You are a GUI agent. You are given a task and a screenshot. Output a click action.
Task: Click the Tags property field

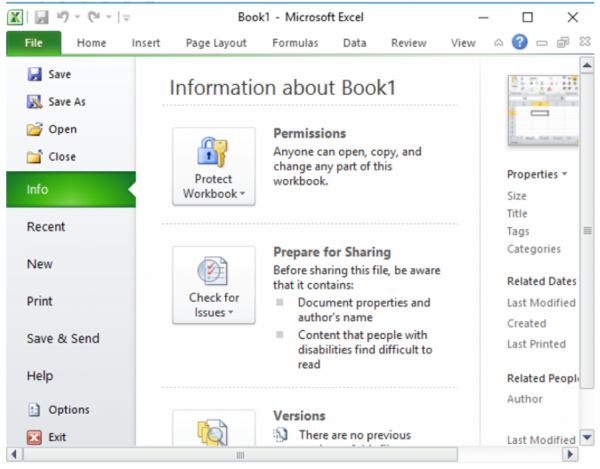(x=518, y=231)
